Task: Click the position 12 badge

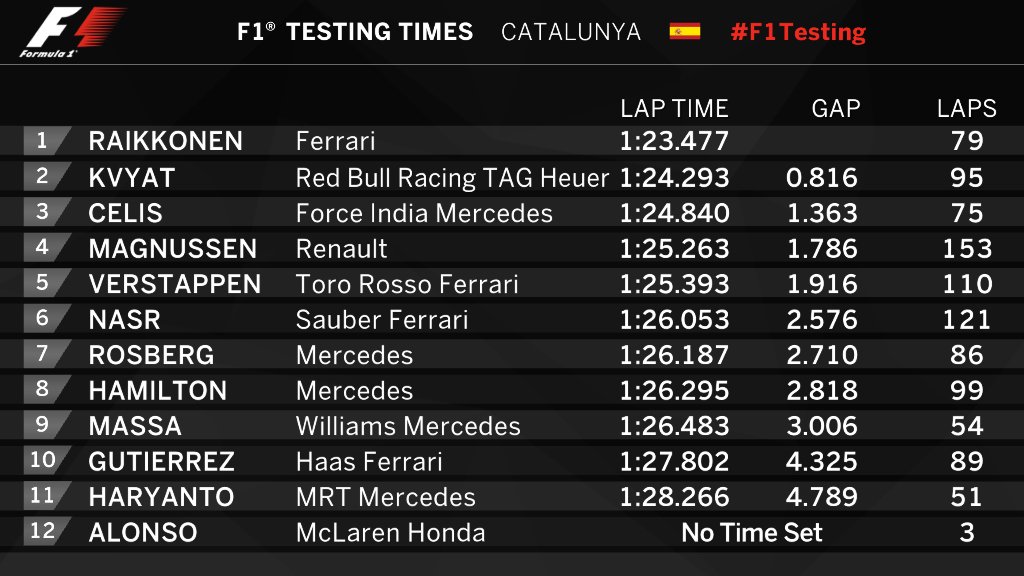Action: pos(44,532)
